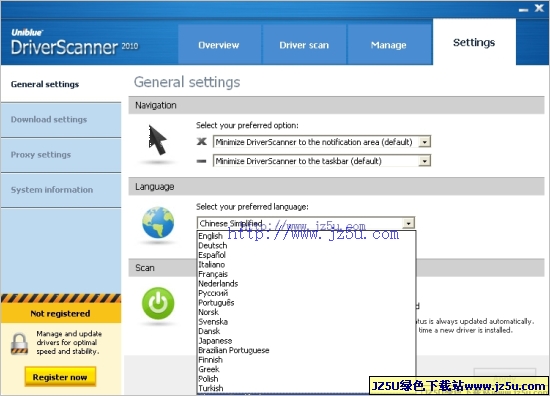550x396 pixels.
Task: Click the Not registered banner
Action: pyautogui.click(x=61, y=313)
